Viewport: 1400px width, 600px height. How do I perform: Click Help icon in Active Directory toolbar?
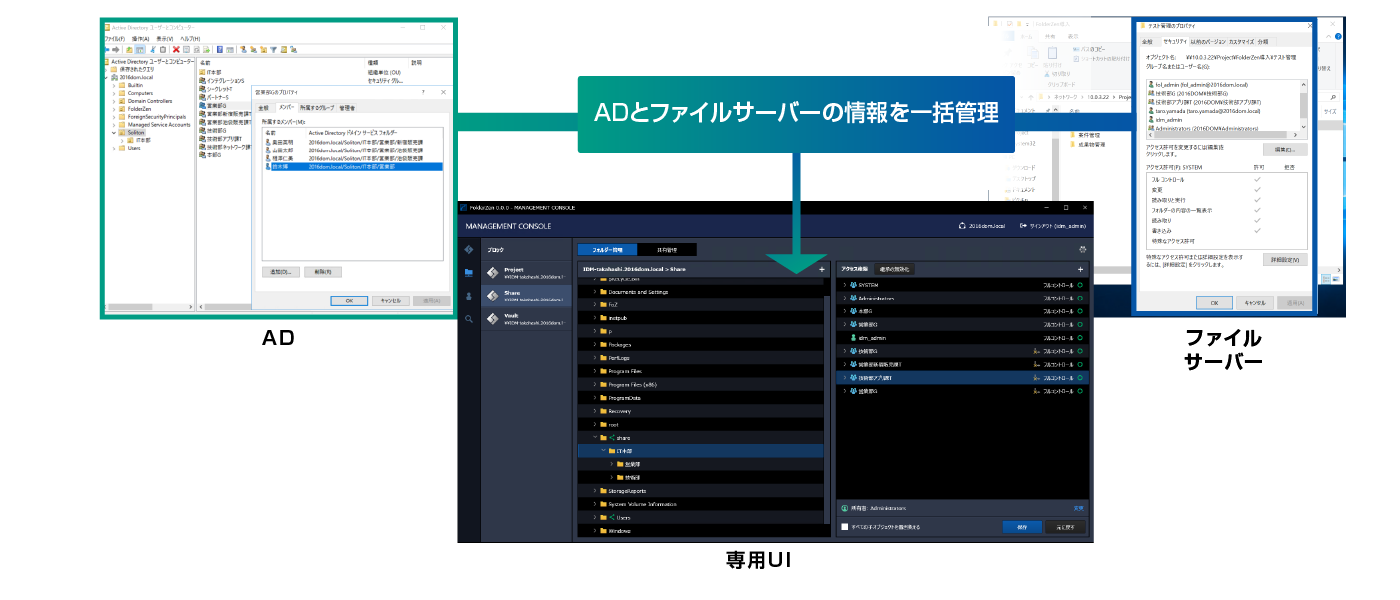point(218,48)
